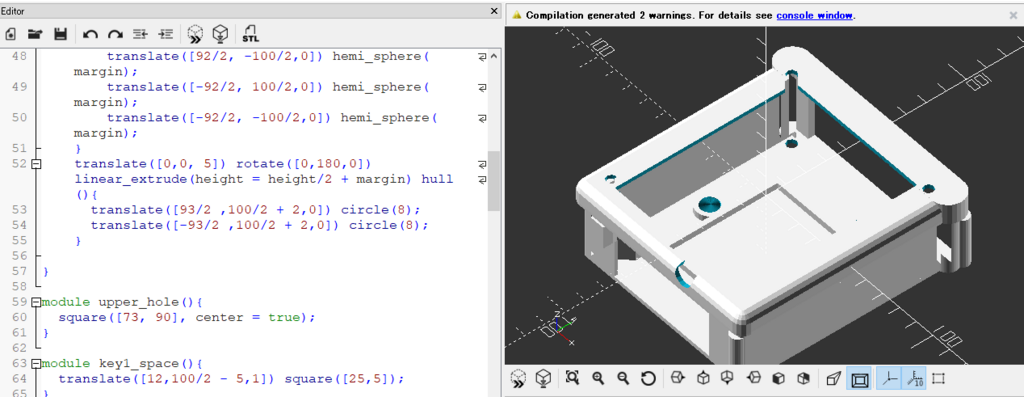Open a file using the folder icon

click(x=35, y=34)
